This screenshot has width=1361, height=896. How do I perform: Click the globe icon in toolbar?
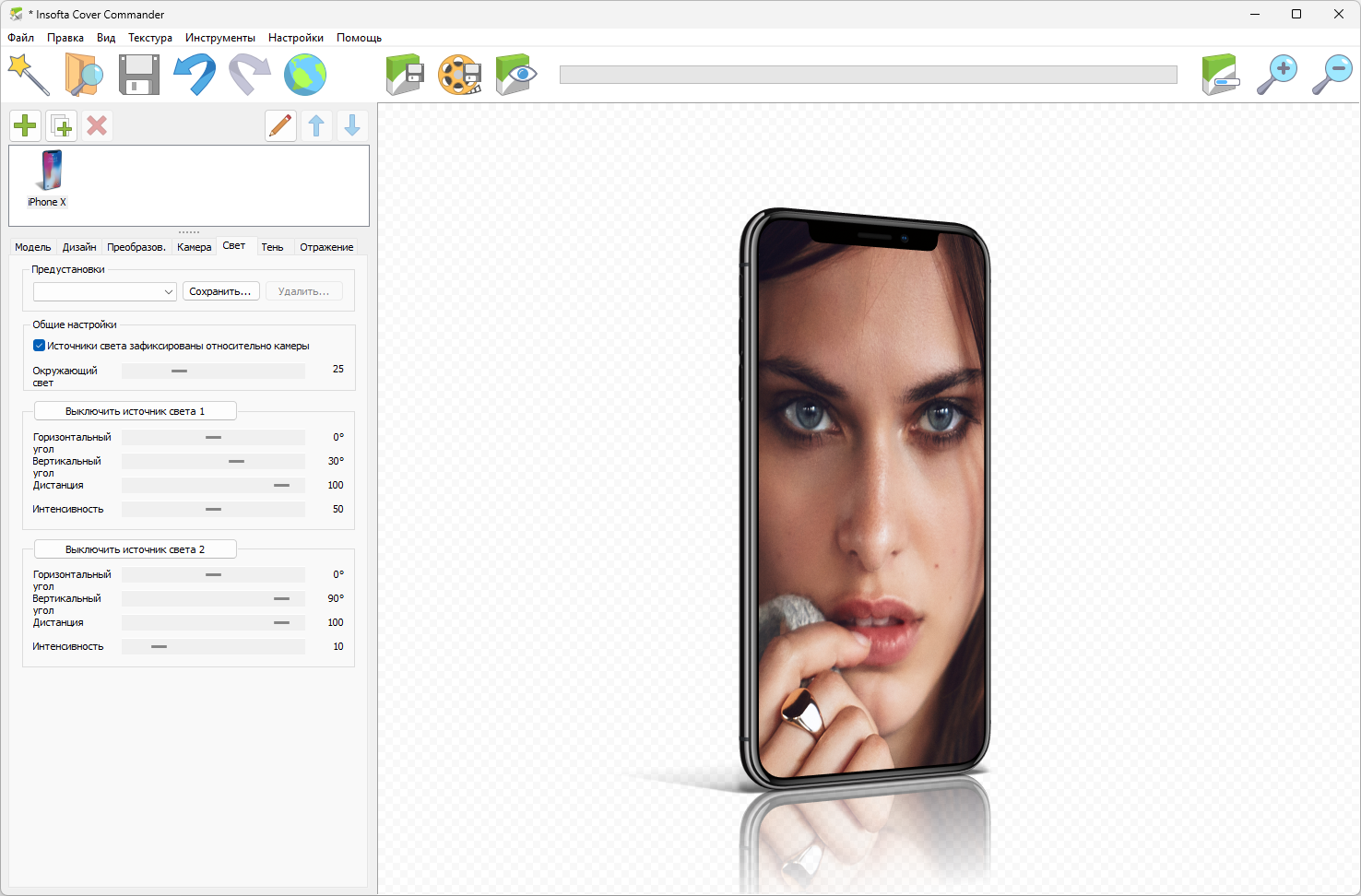[305, 75]
